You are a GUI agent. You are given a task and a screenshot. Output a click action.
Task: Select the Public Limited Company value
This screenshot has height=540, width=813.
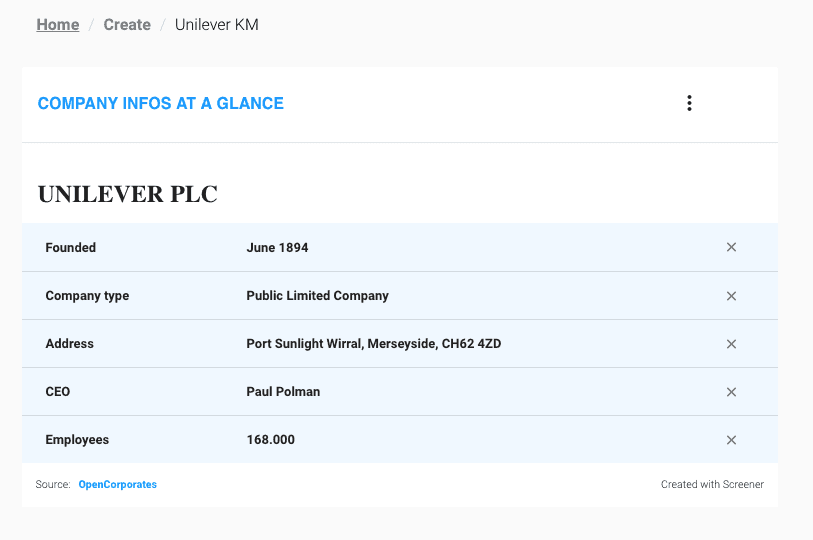coord(317,296)
